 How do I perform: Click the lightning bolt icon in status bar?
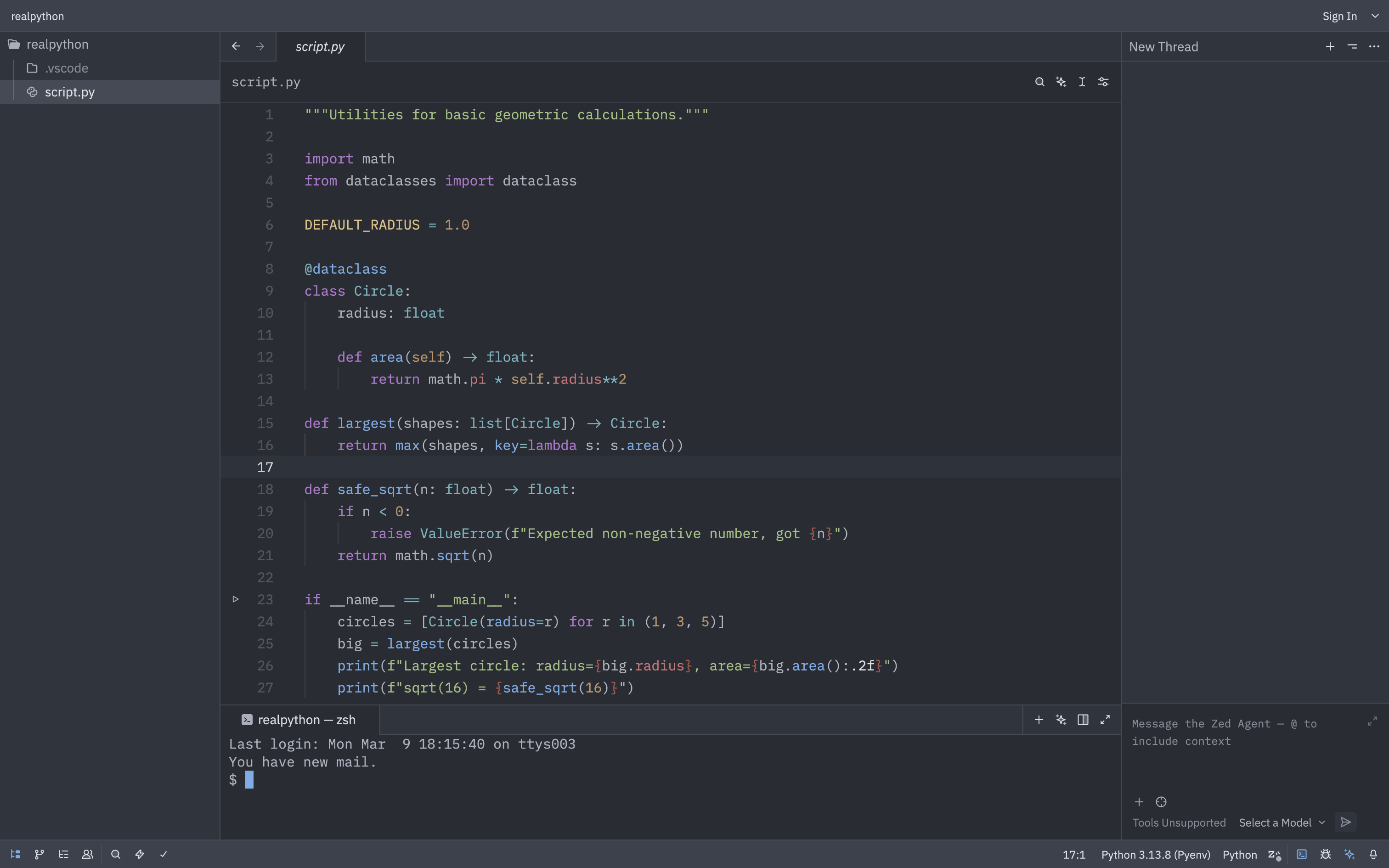[140, 854]
